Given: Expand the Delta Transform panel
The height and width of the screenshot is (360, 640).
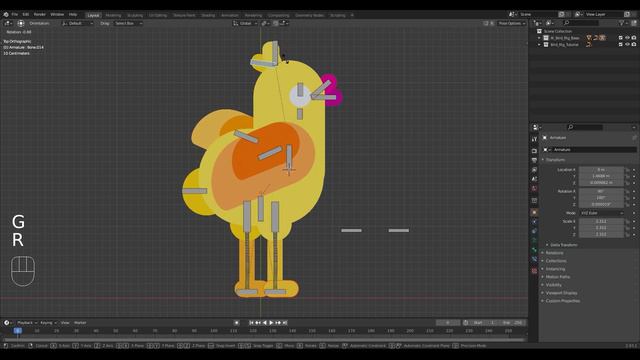Looking at the screenshot, I should click(562, 245).
